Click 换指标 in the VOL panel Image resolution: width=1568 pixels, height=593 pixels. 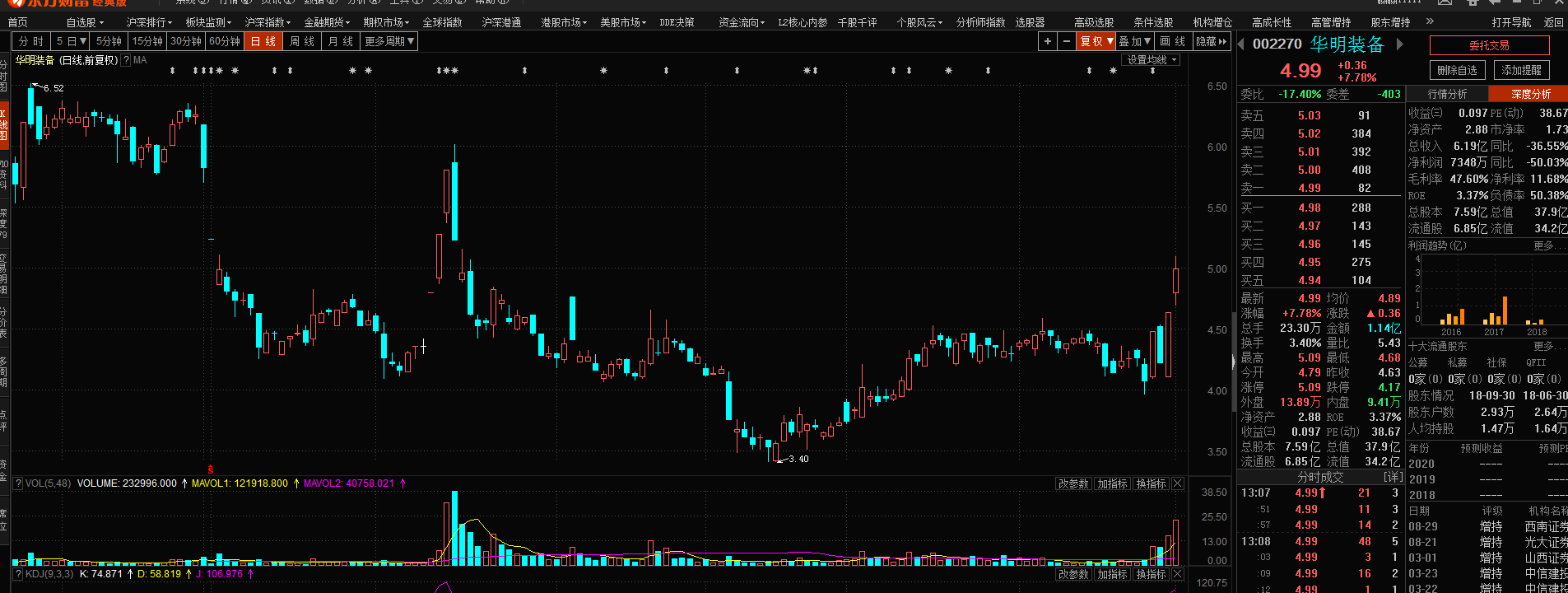tap(1151, 483)
